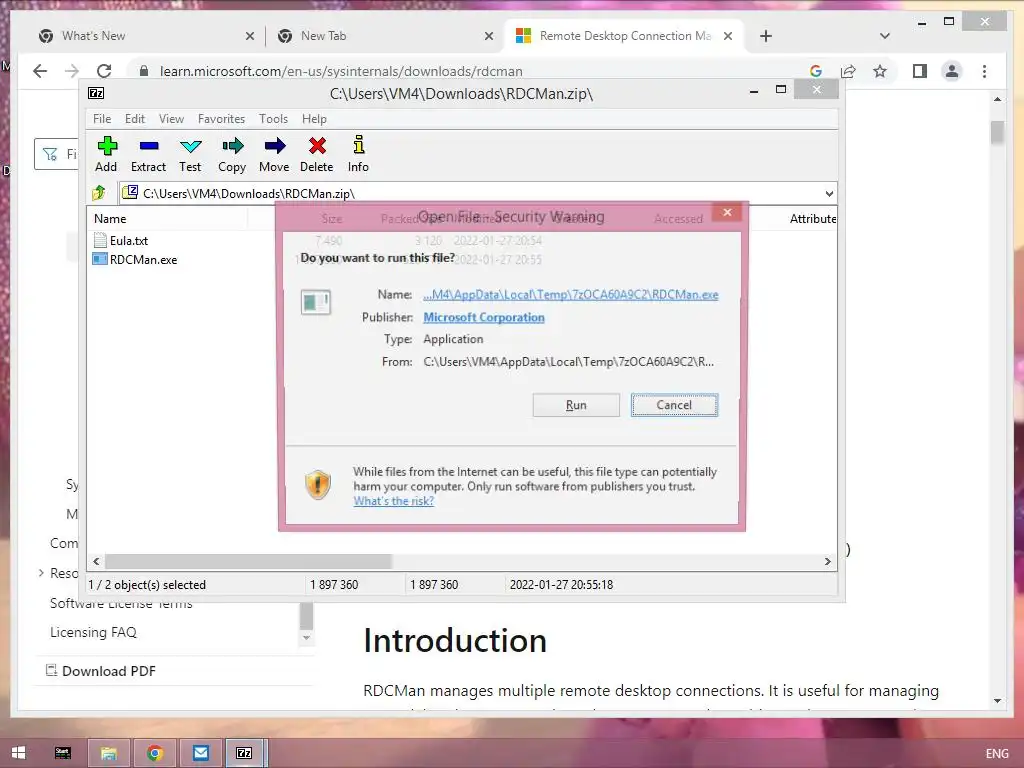Click the up-folder icon beside address bar
Viewport: 1024px width, 768px height.
pyautogui.click(x=99, y=193)
